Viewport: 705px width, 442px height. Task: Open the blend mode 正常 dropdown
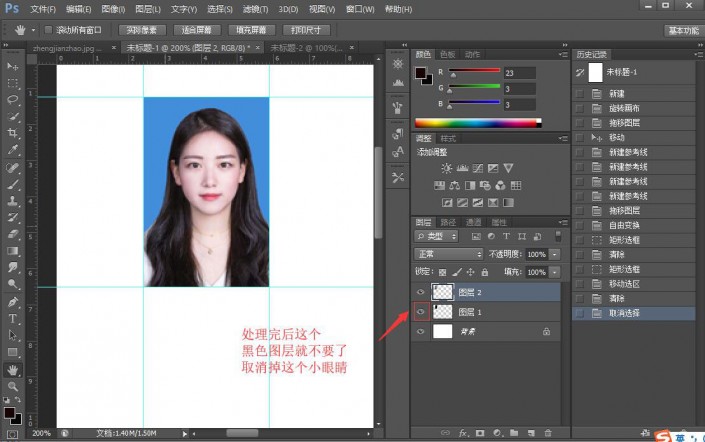[x=448, y=254]
